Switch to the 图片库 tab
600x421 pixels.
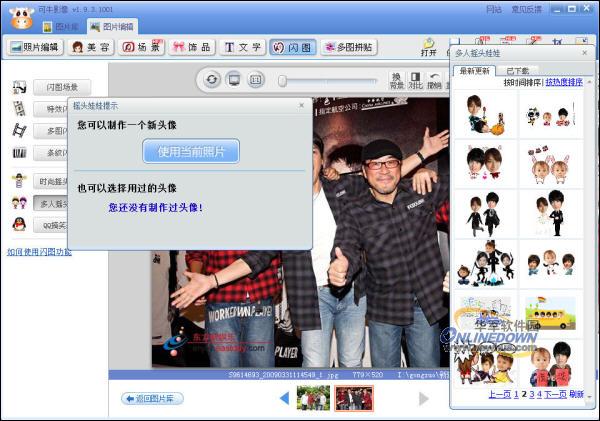[x=62, y=26]
